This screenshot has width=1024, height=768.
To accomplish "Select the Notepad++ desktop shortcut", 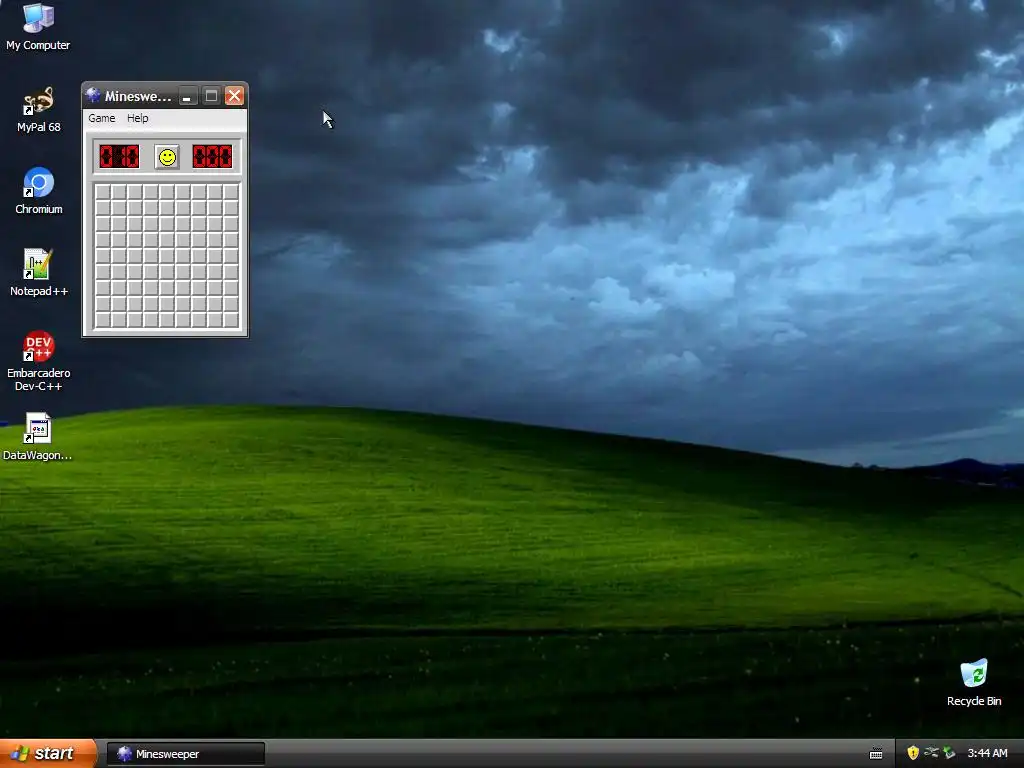I will point(39,274).
